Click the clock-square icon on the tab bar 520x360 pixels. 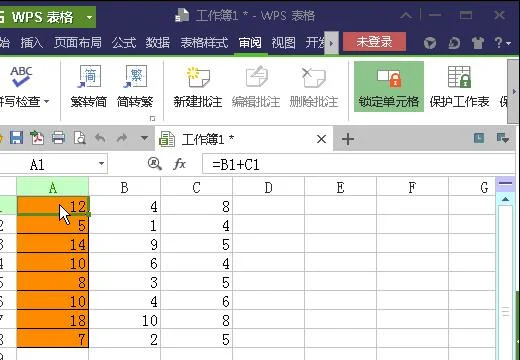pos(479,138)
